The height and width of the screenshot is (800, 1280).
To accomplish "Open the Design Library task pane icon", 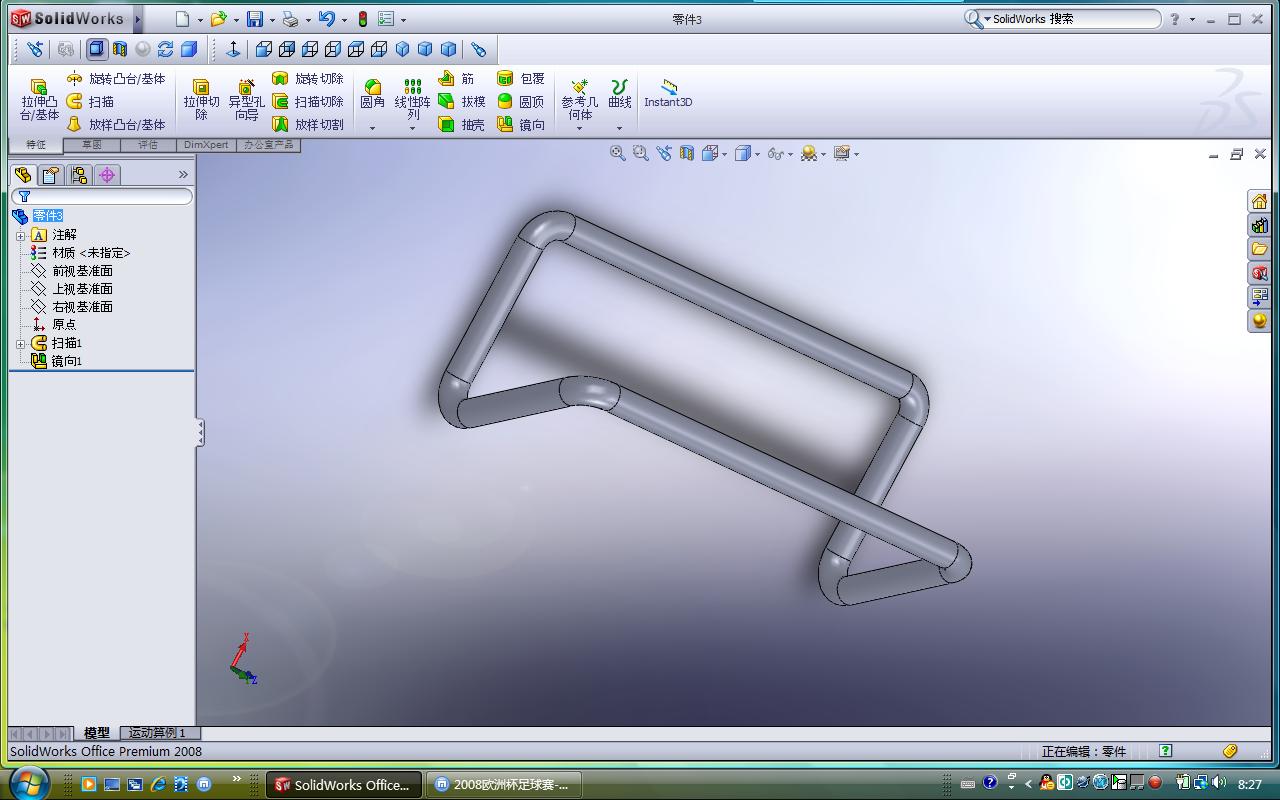I will pos(1259,225).
